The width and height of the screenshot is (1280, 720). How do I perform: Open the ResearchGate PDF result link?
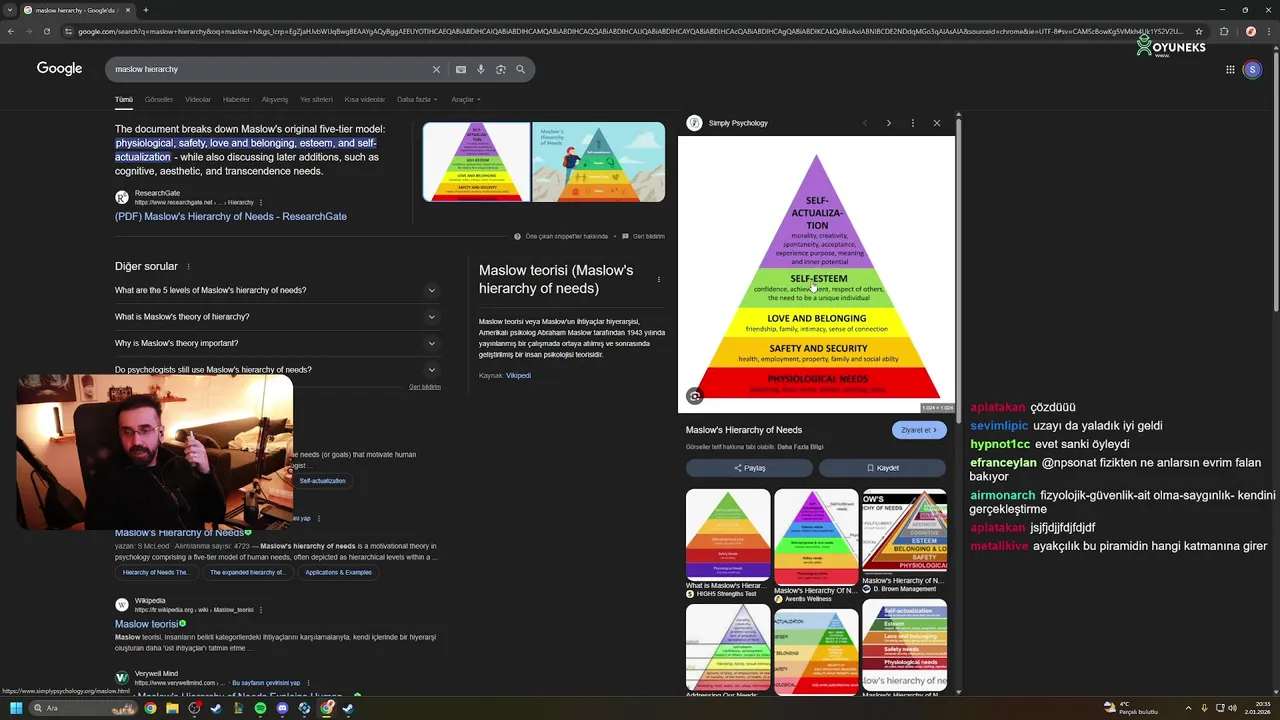pyautogui.click(x=231, y=217)
